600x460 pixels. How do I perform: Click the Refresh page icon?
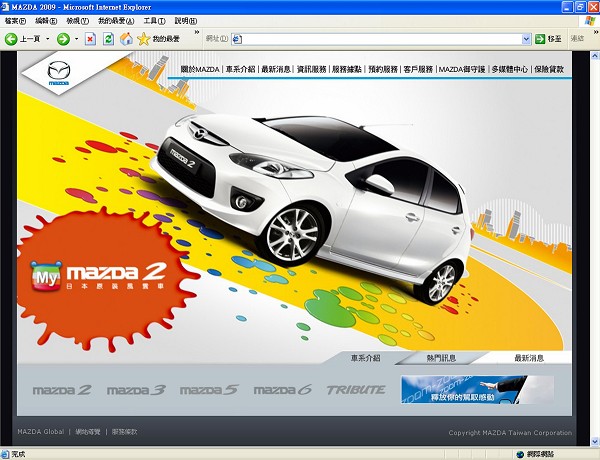(x=108, y=39)
